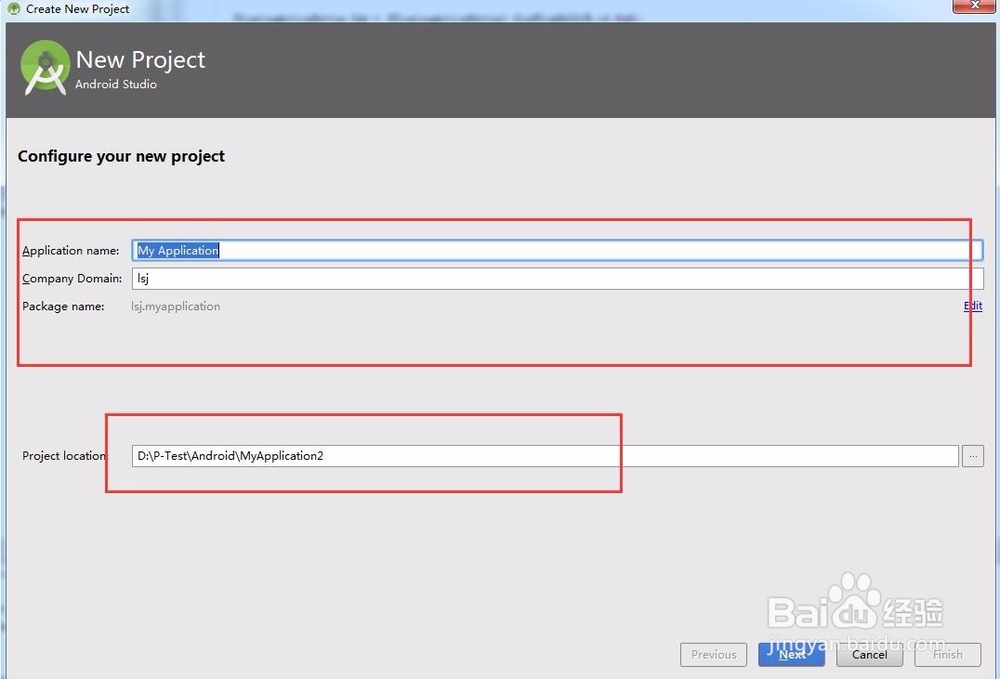Click the Company Domain input field
1000x679 pixels.
click(557, 279)
